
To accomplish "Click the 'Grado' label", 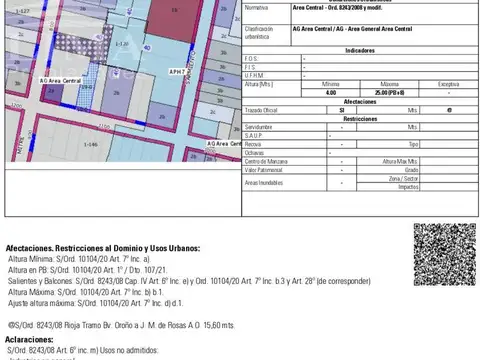I will tap(411, 170).
